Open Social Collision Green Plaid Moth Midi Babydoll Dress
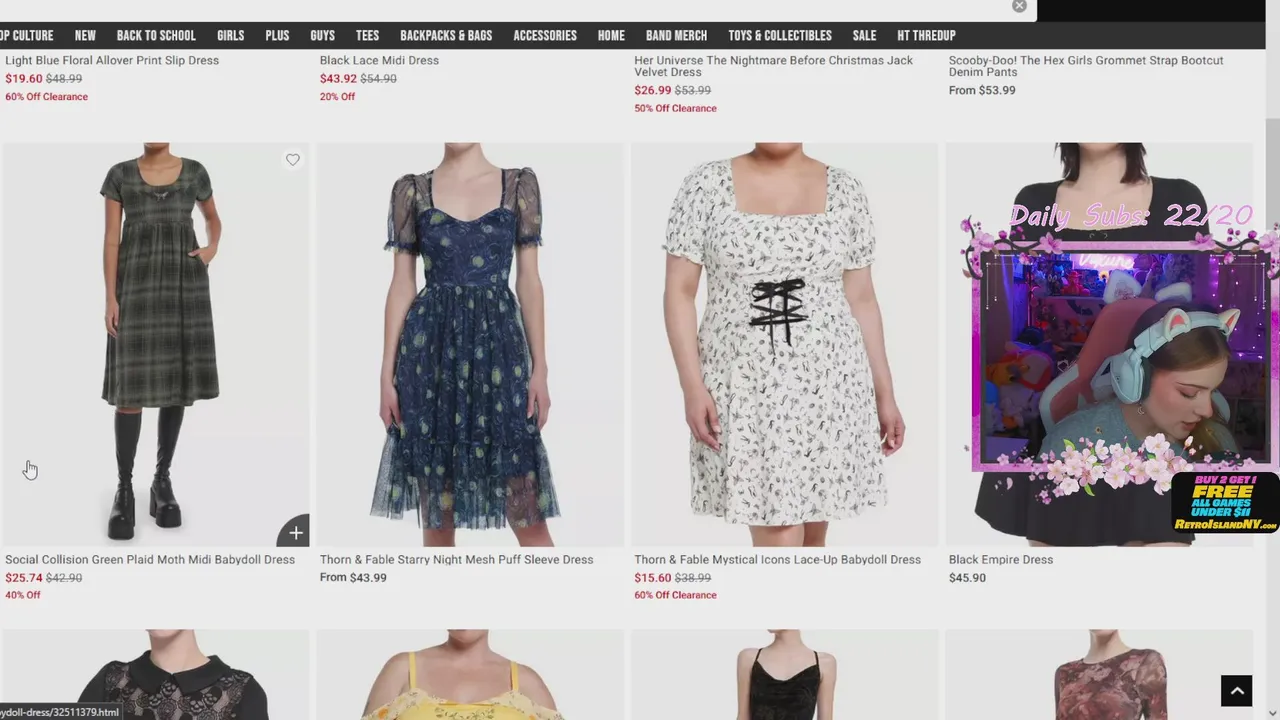Screen dimensions: 1280x720 tap(150, 560)
